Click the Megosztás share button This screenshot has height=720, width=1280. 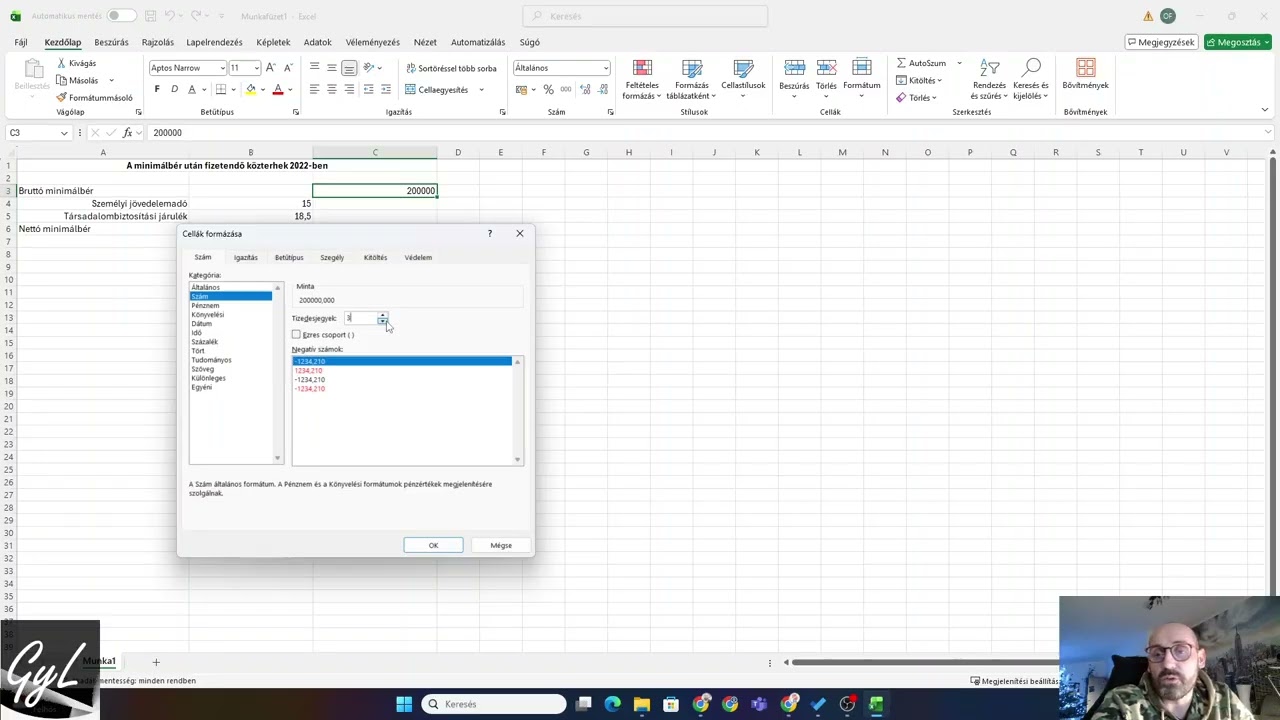tap(1238, 42)
